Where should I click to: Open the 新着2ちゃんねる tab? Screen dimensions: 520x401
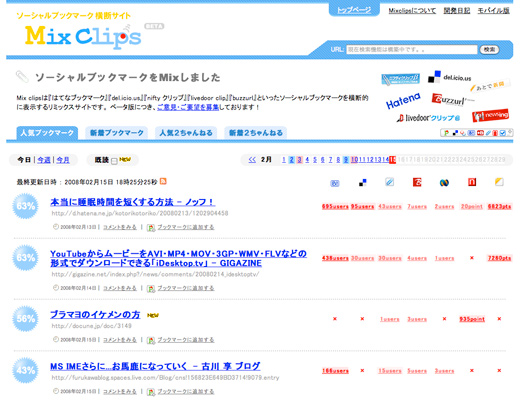click(x=256, y=133)
